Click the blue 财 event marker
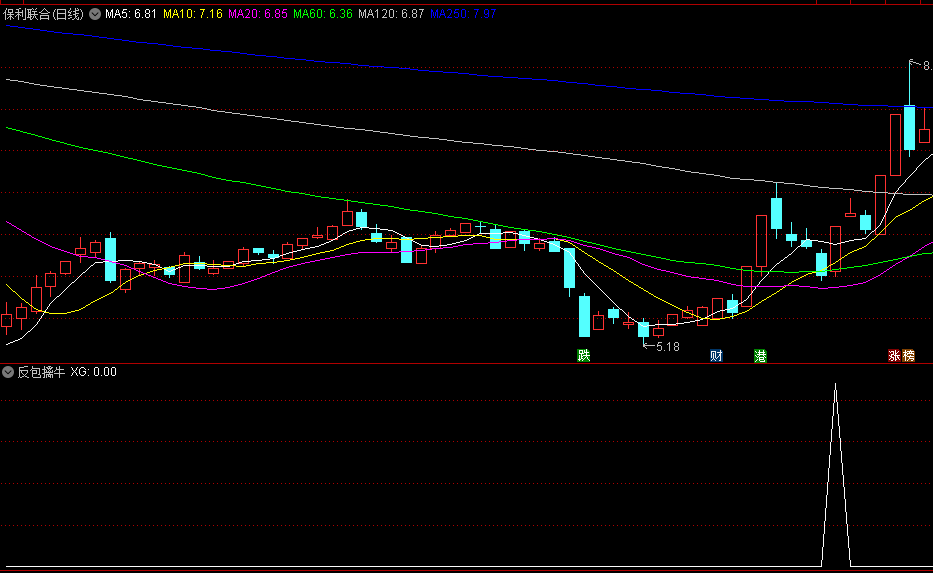 [716, 356]
